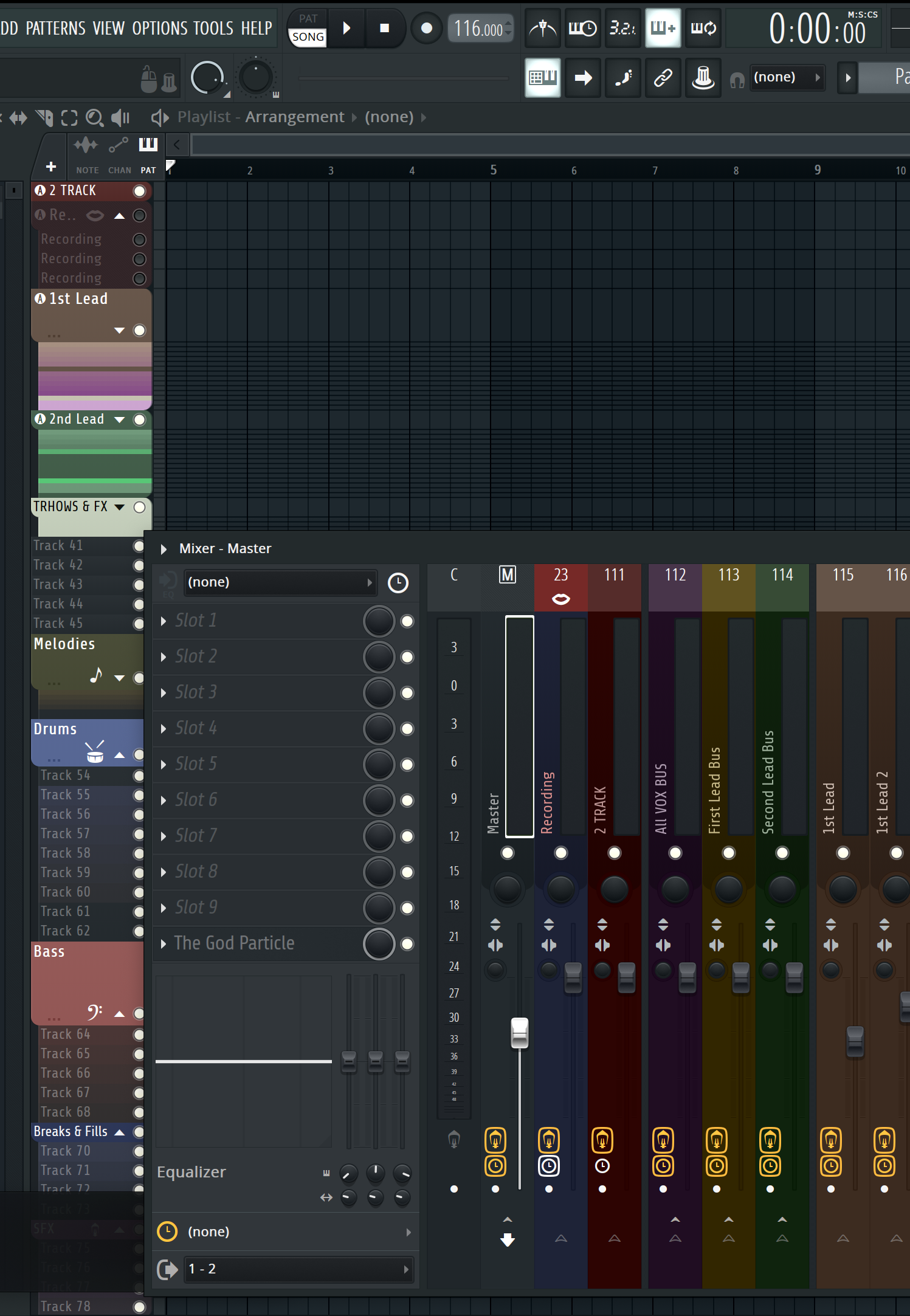The height and width of the screenshot is (1316, 910).
Task: Toggle mute on the 2nd Lead playlist track
Action: pyautogui.click(x=140, y=419)
